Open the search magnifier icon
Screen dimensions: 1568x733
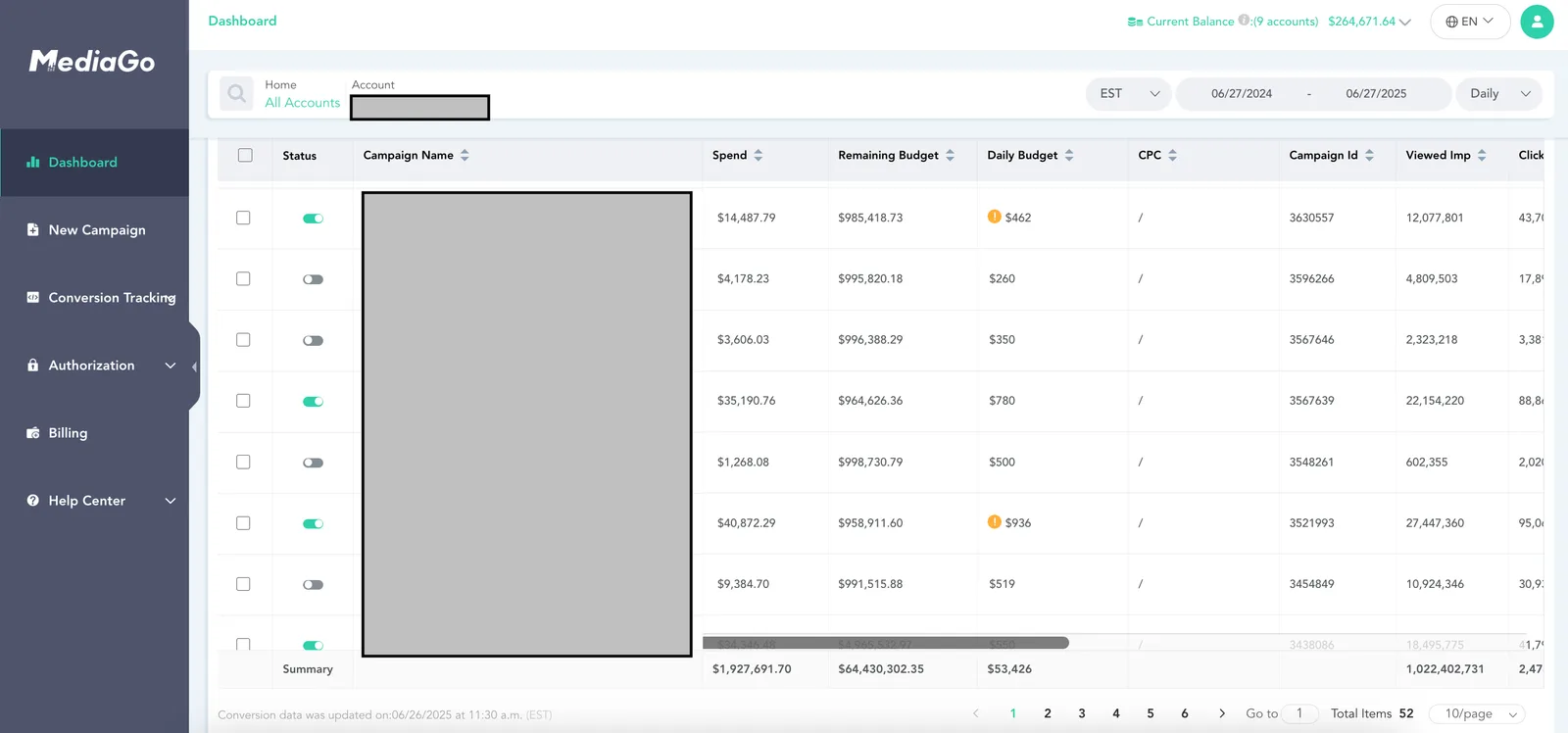coord(236,94)
